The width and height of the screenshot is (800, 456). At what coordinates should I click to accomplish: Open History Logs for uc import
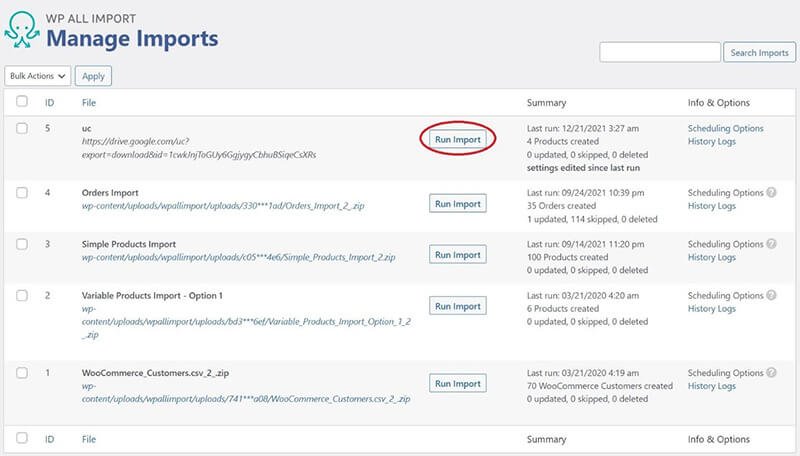tap(712, 141)
